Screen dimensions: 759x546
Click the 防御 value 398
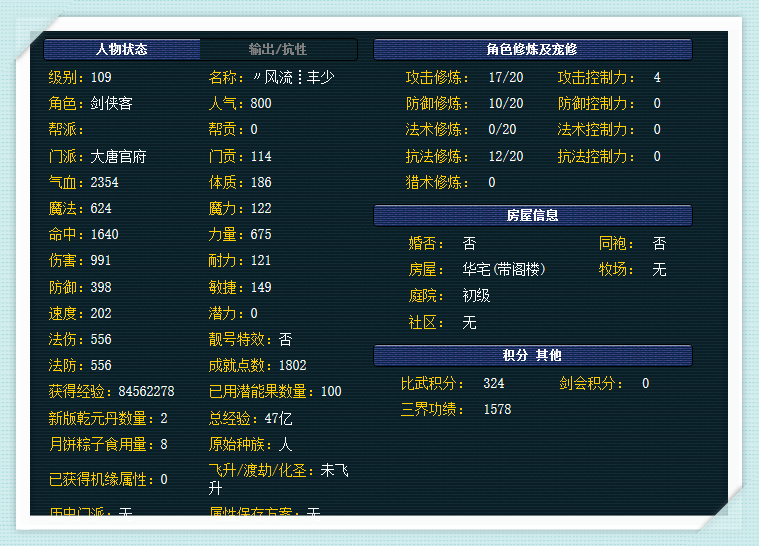[101, 288]
